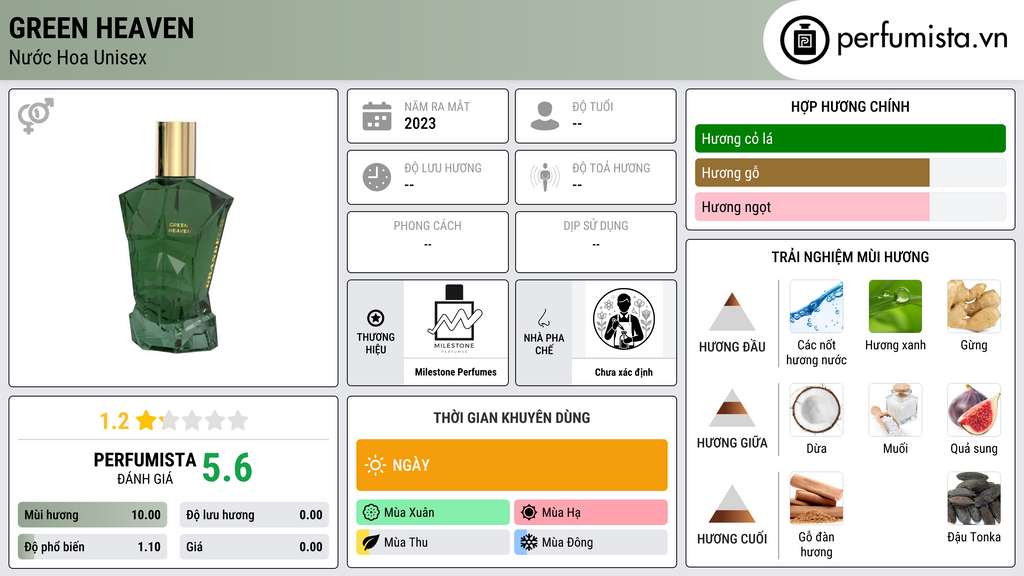Click the Gỗ đàn hương note label
Viewport: 1024px width, 576px height.
point(816,544)
